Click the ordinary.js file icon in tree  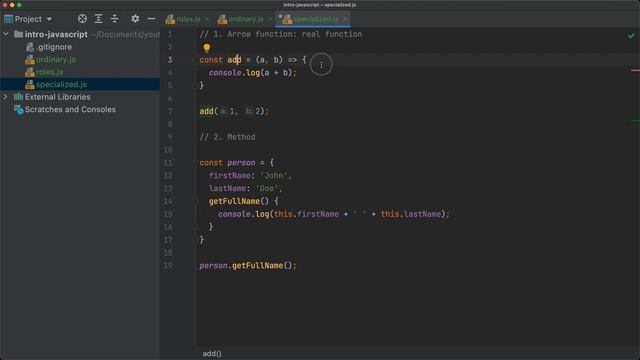[x=30, y=60]
